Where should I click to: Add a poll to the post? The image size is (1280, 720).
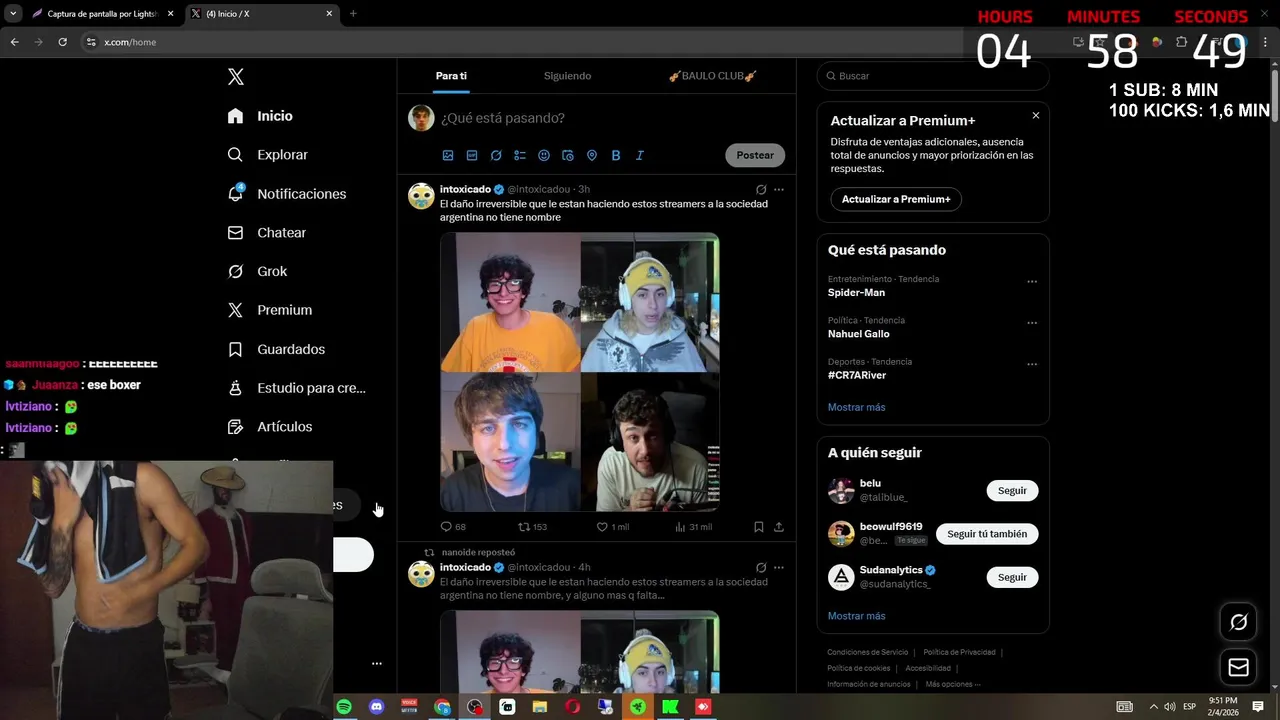click(520, 156)
